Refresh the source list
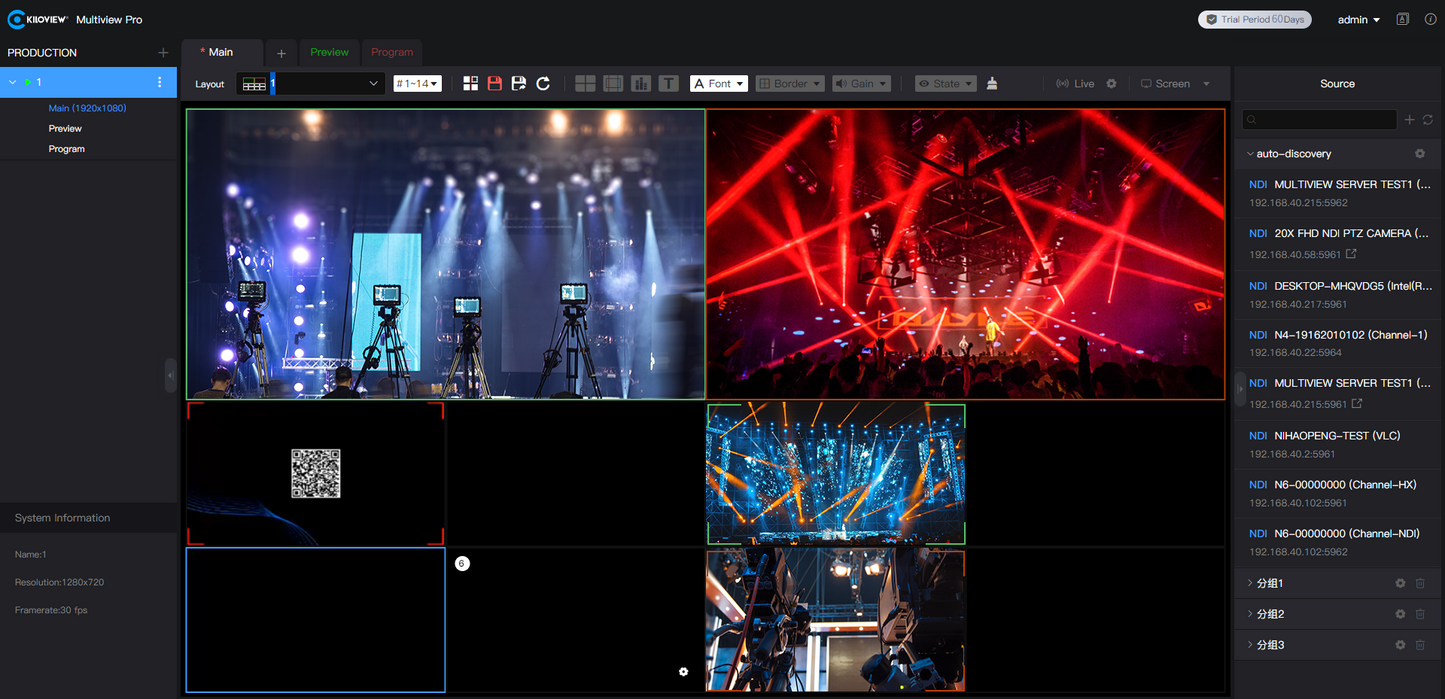The height and width of the screenshot is (699, 1445). [x=1427, y=119]
